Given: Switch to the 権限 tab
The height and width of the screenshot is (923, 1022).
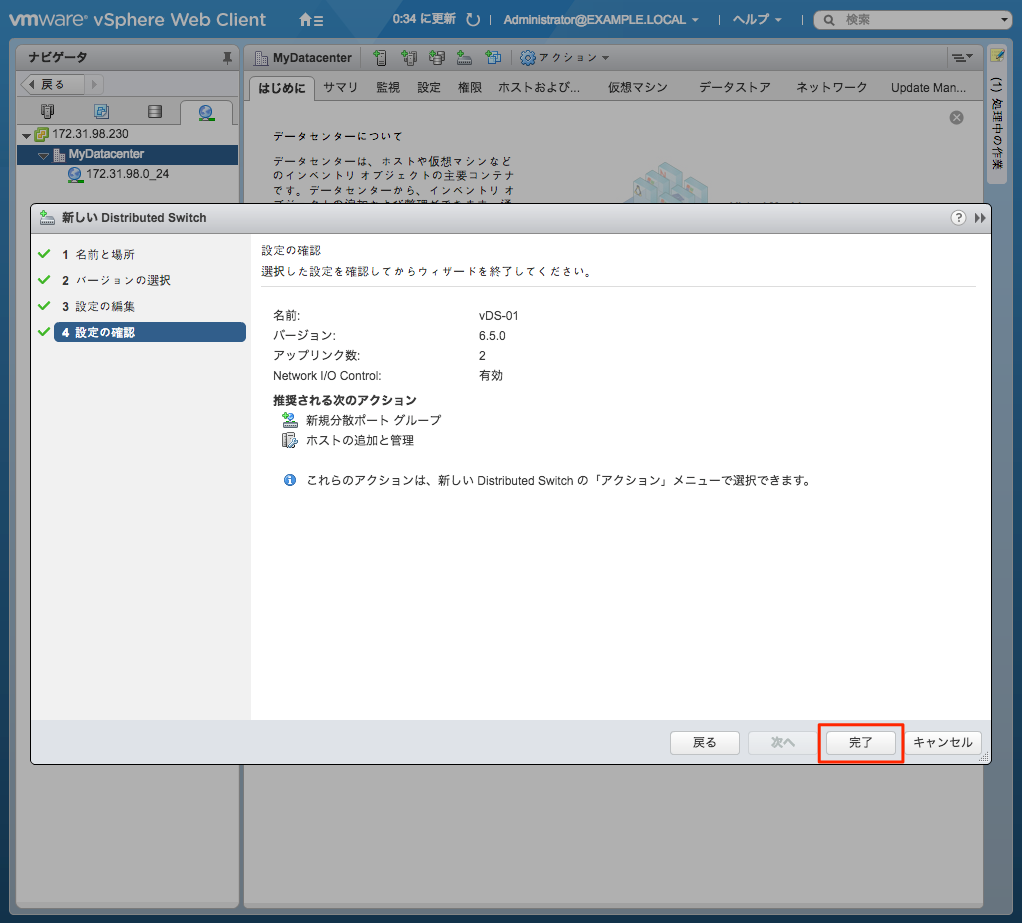Looking at the screenshot, I should pyautogui.click(x=470, y=88).
